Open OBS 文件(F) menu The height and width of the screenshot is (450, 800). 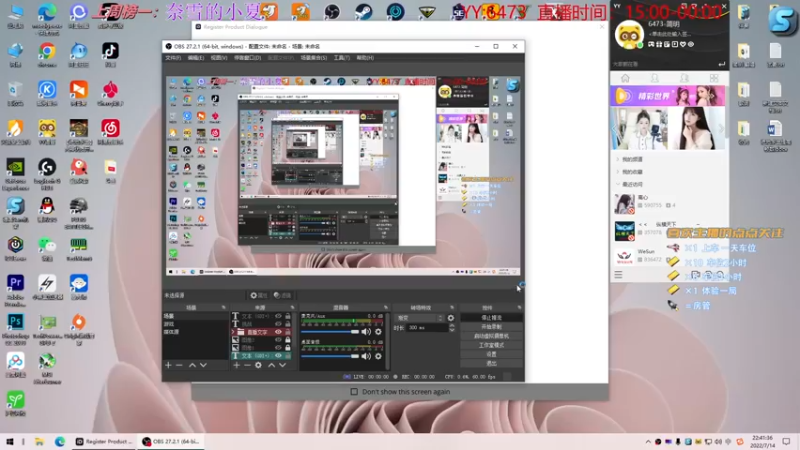coord(173,58)
